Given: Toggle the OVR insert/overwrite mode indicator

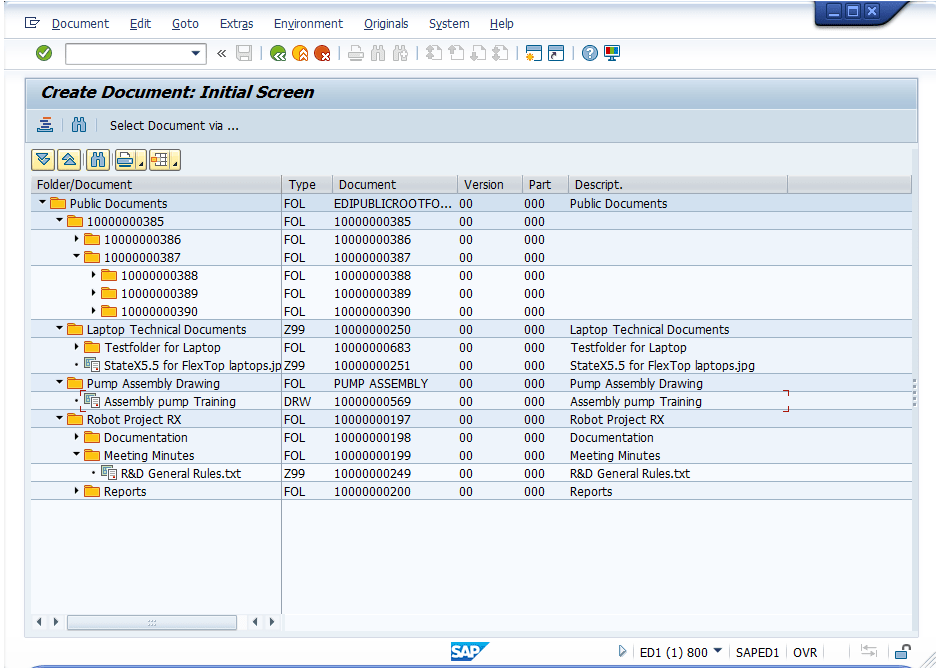Looking at the screenshot, I should 805,652.
